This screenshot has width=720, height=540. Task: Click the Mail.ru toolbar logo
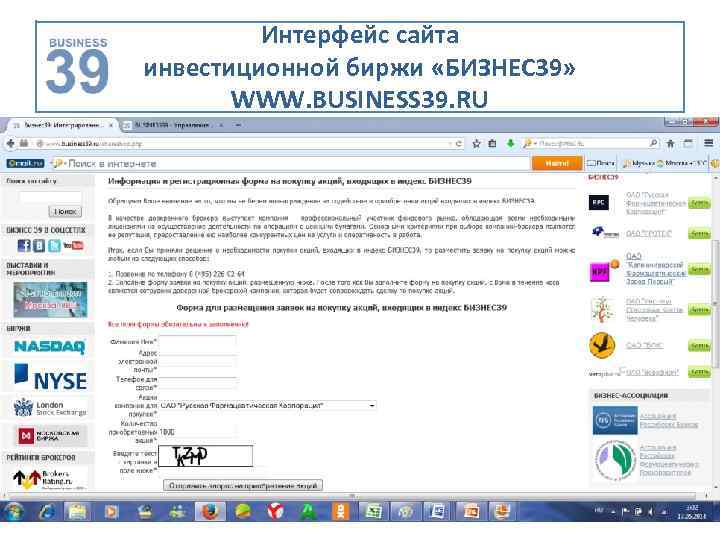click(25, 163)
